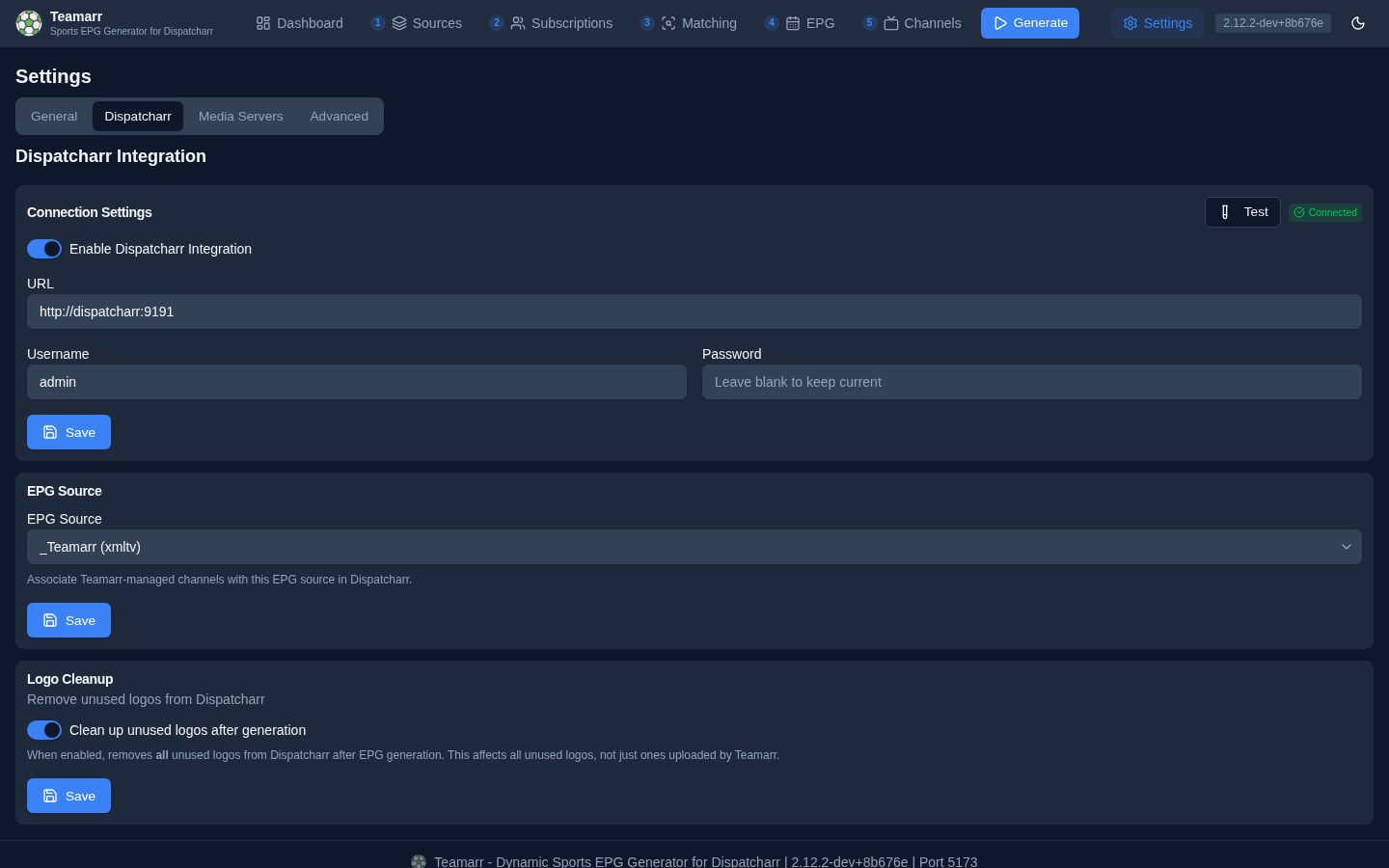Screen dimensions: 1389x868
Task: Click the Teamarr soccer ball logo
Action: pos(29,23)
